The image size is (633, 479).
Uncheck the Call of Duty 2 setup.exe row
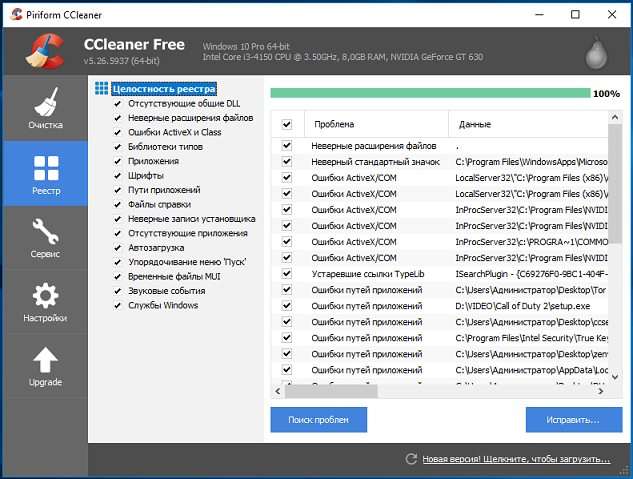coord(287,306)
